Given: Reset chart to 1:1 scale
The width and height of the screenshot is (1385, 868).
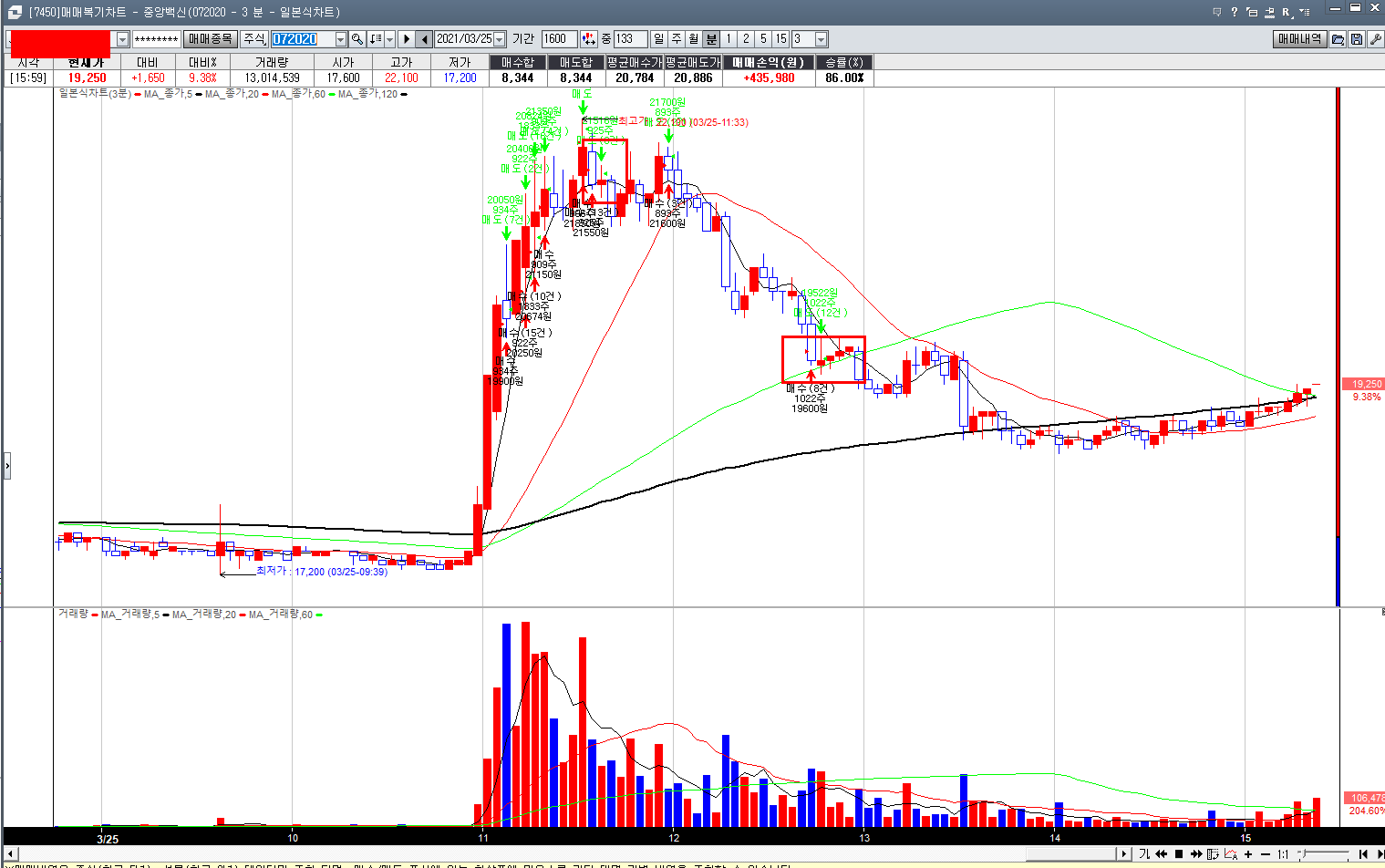Looking at the screenshot, I should [1283, 854].
